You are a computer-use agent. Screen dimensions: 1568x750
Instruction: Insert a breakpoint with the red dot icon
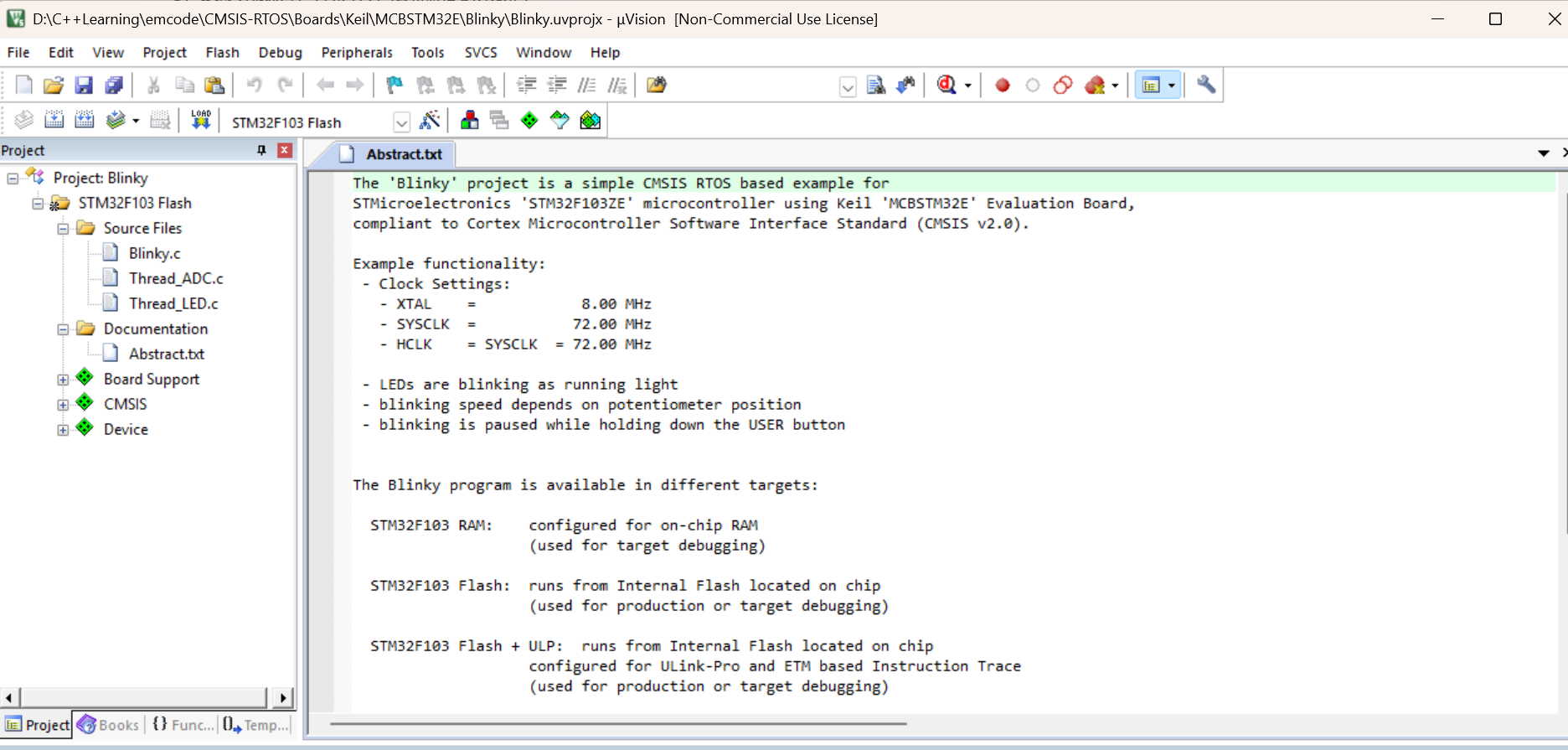coord(1003,85)
